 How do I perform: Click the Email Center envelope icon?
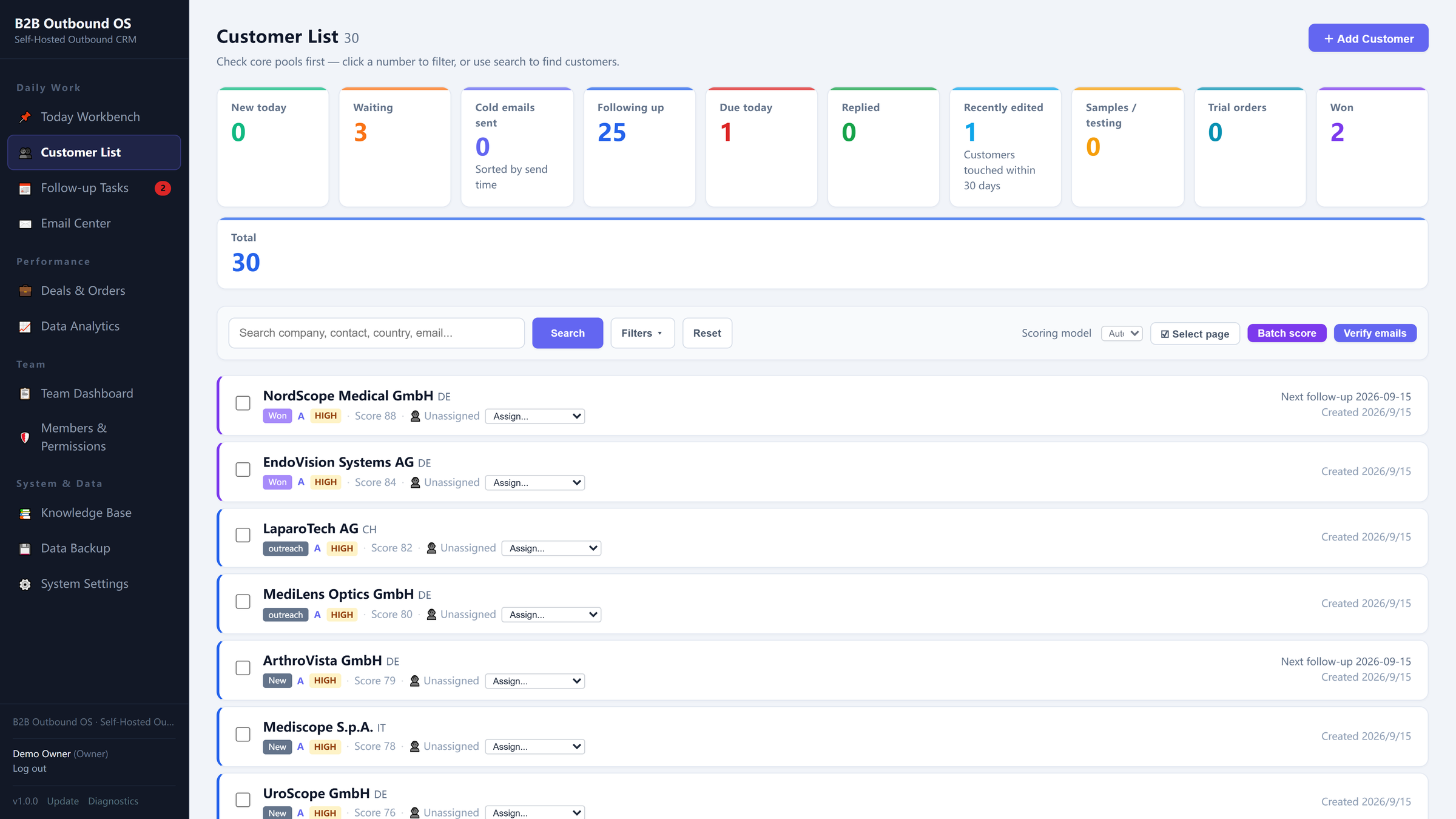(x=25, y=224)
